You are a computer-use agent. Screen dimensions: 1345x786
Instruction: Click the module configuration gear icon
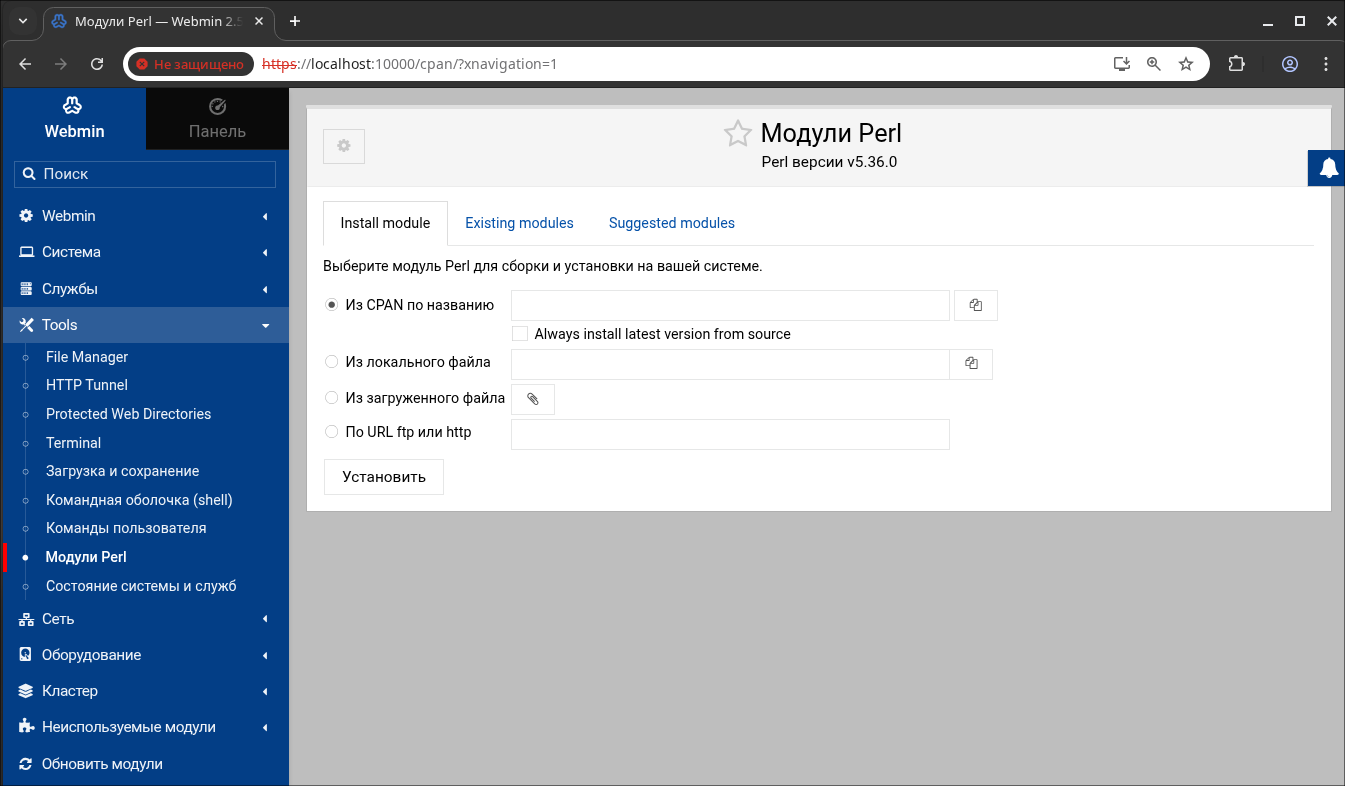pos(344,146)
